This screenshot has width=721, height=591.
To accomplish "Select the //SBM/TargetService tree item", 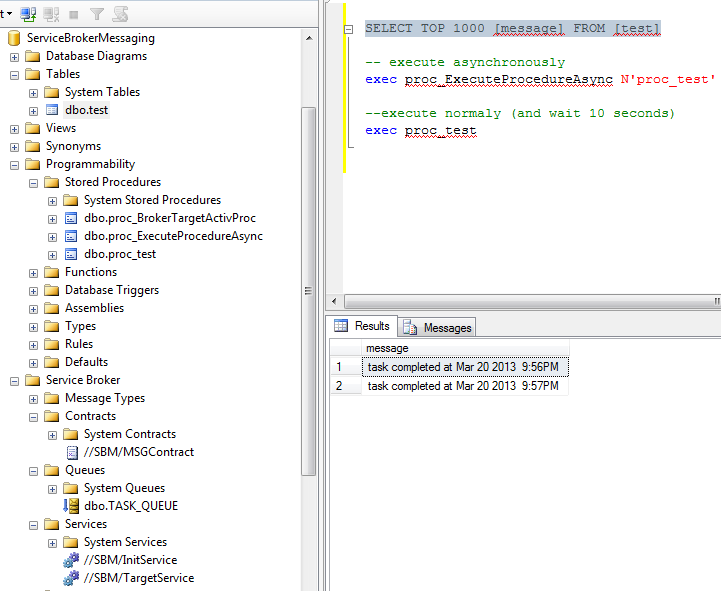I will [x=139, y=578].
